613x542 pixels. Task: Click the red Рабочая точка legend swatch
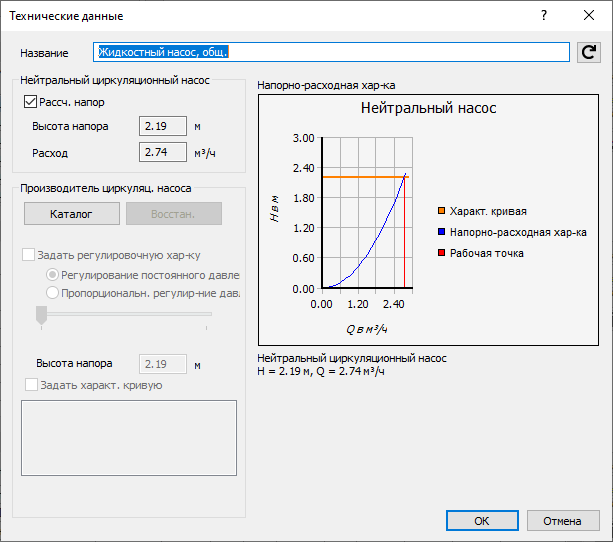pyautogui.click(x=441, y=253)
